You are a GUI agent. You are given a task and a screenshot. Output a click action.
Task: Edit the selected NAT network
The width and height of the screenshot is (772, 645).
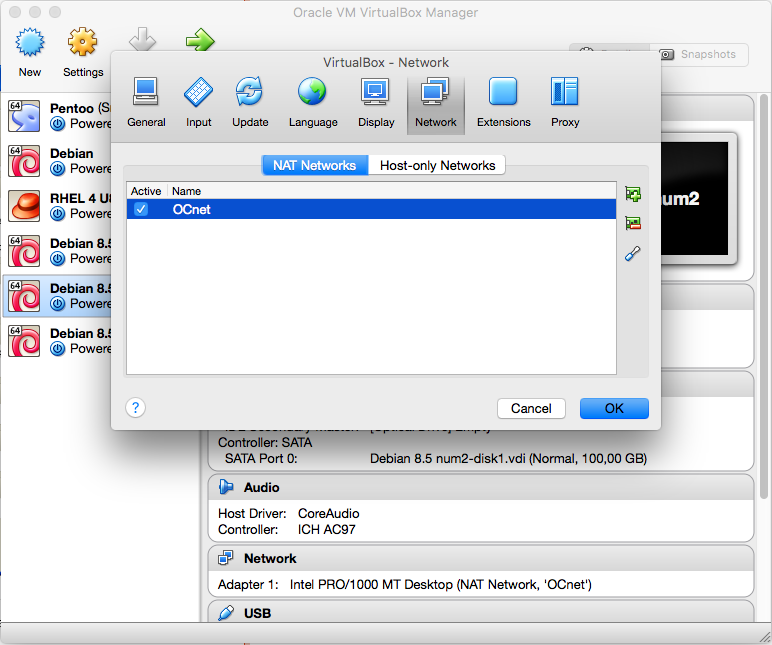point(633,254)
